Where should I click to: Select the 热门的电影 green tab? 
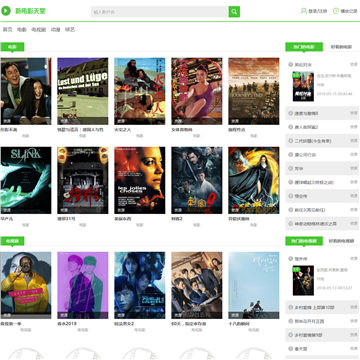304,47
